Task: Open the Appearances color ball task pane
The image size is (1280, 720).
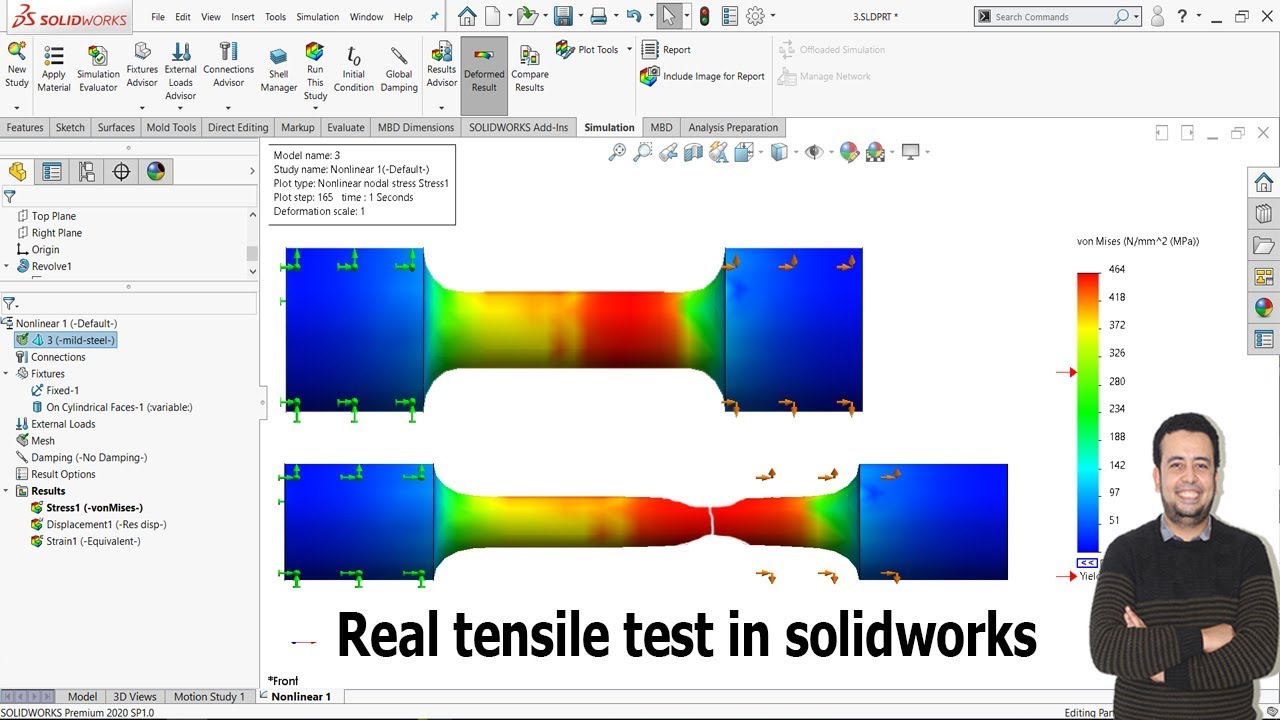Action: pos(1264,307)
